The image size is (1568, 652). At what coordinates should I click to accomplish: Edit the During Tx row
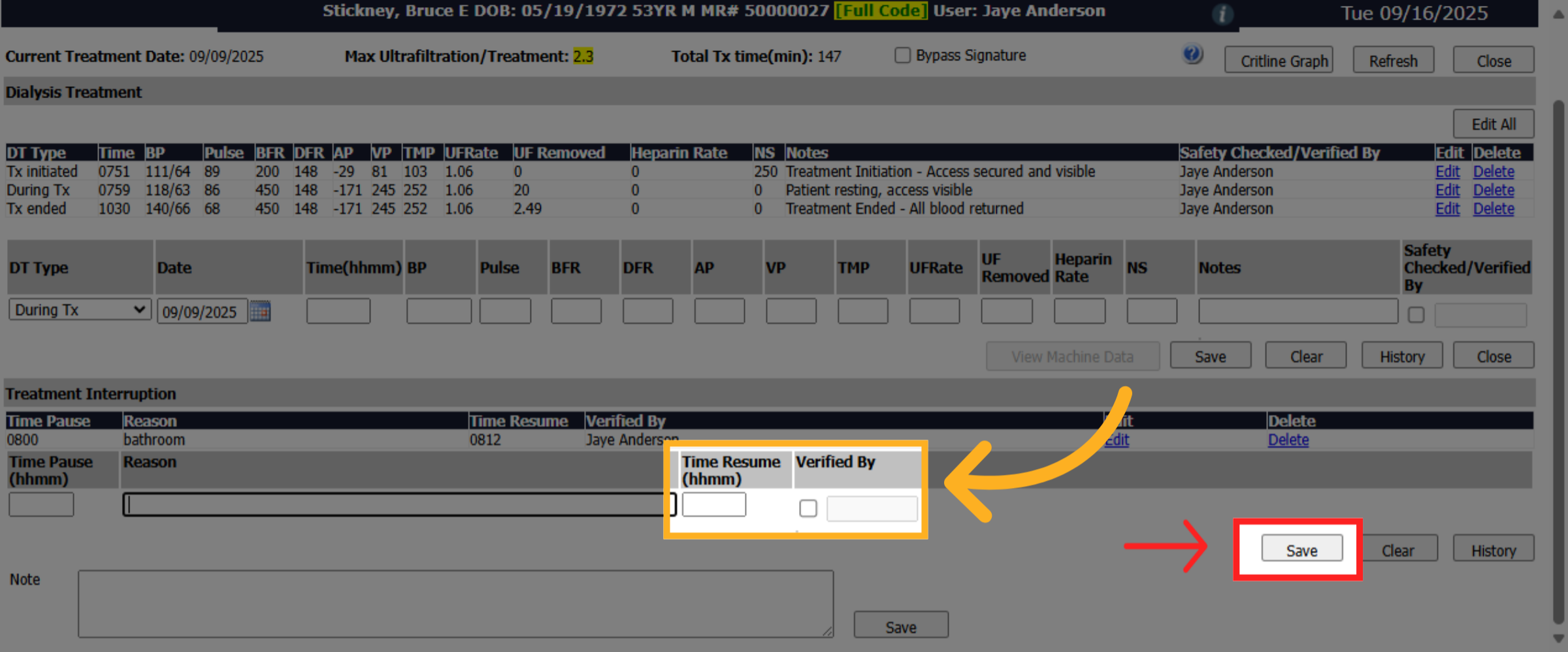1447,190
